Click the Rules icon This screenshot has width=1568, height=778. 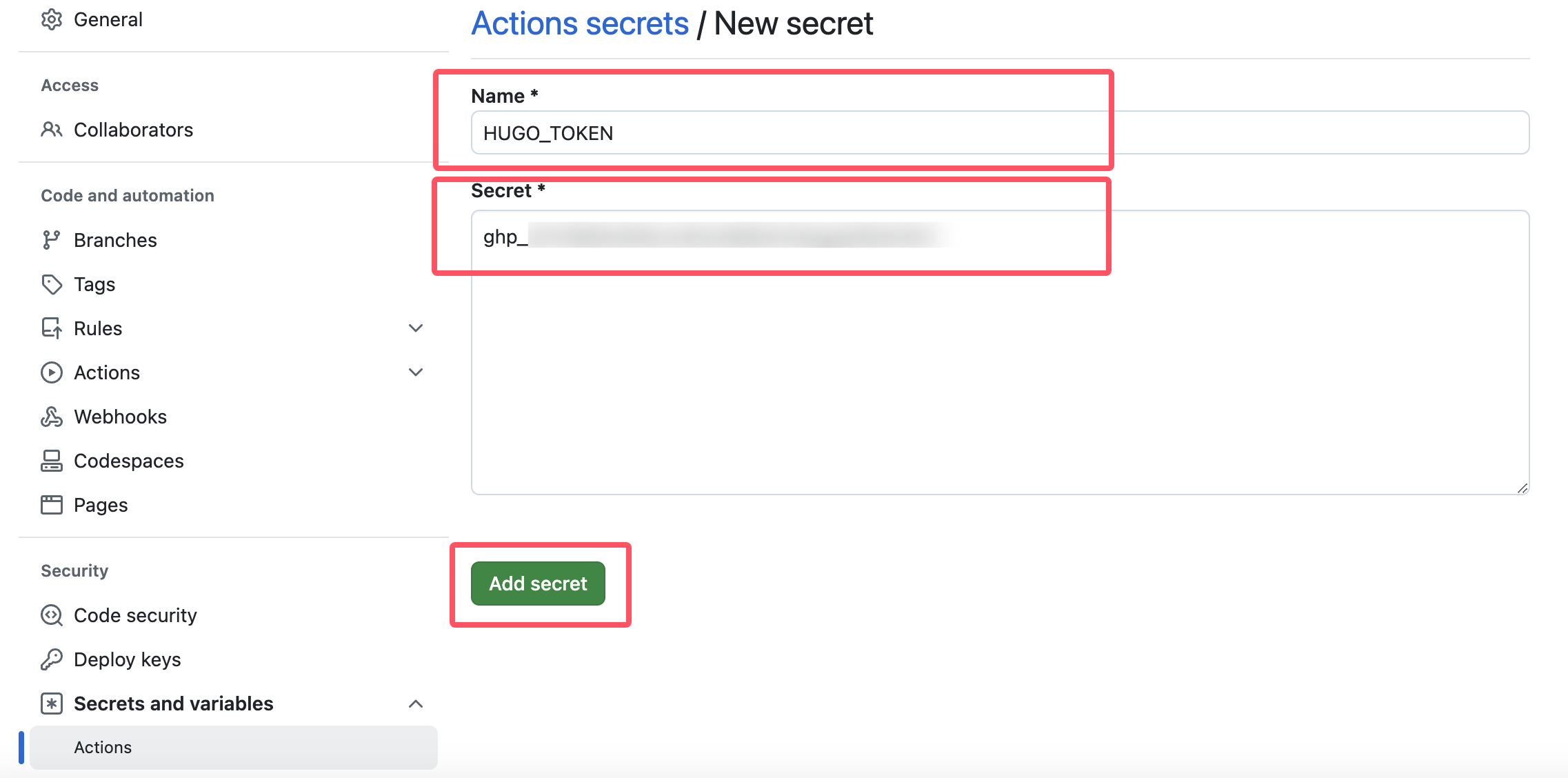point(50,328)
